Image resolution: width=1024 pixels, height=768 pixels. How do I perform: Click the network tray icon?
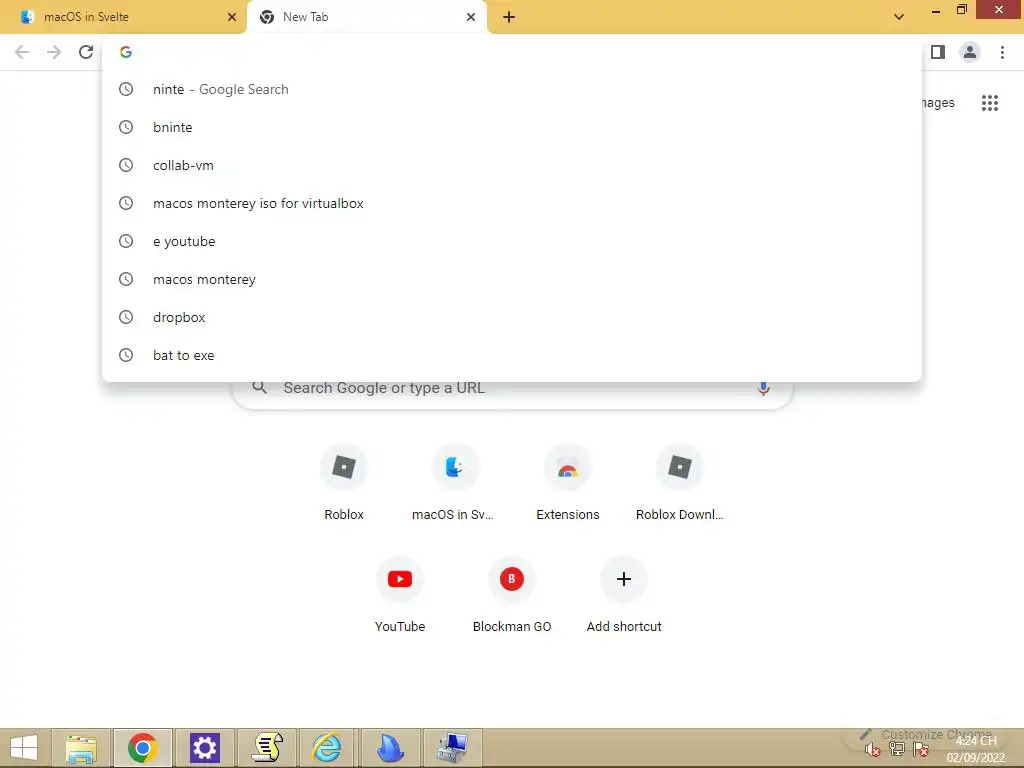897,750
